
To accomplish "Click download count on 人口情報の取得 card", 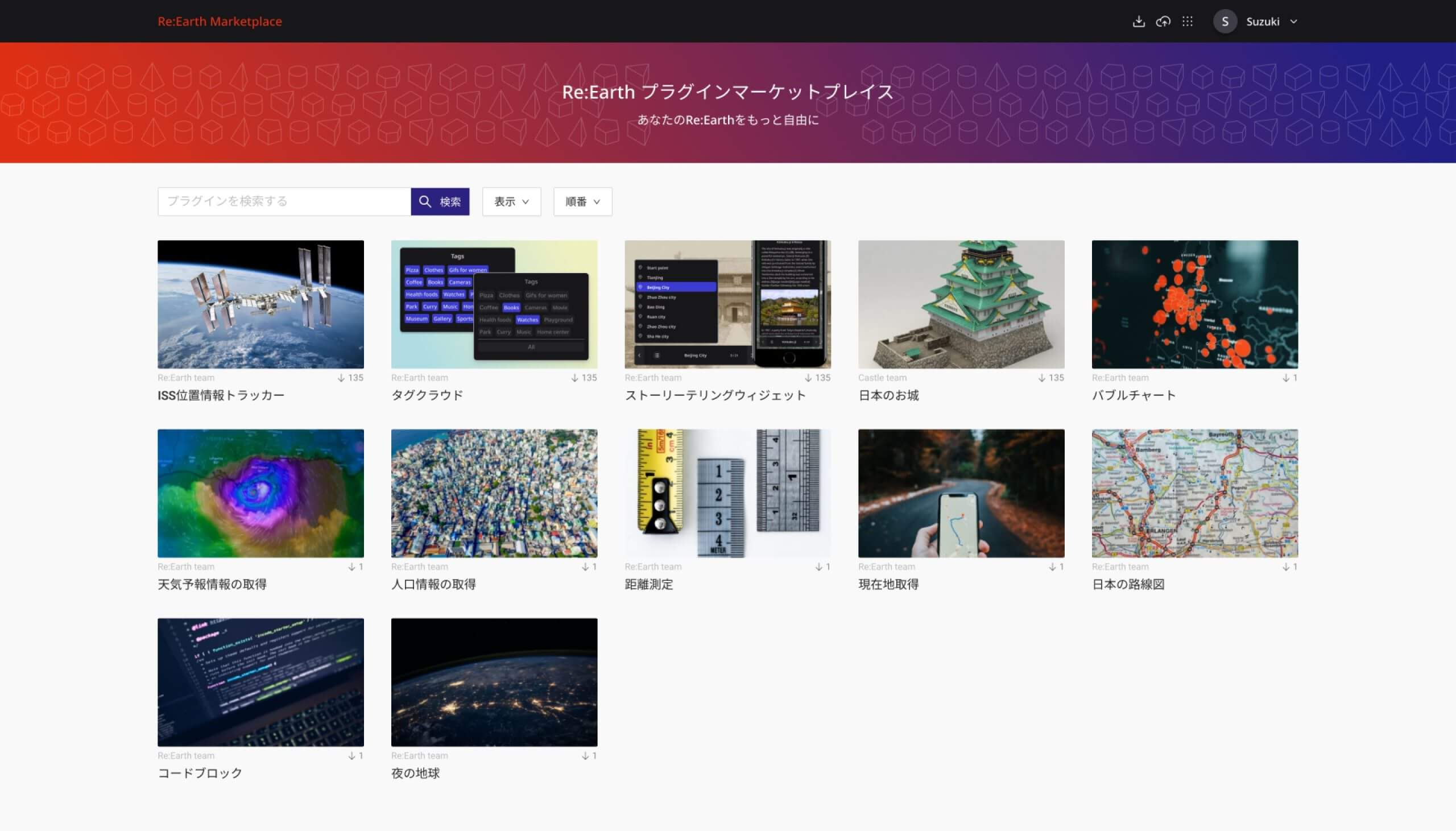I will tap(589, 567).
